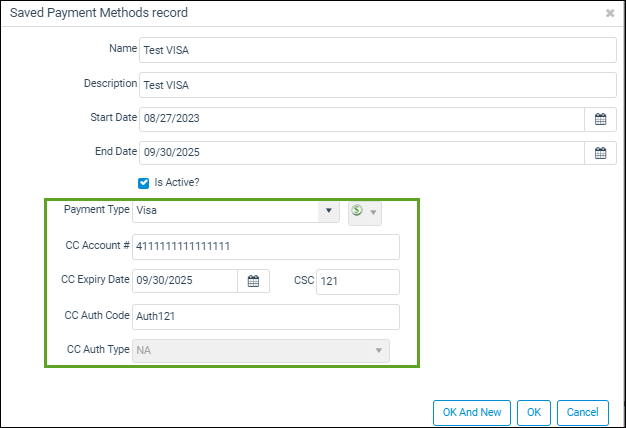Click the green dollar payment icon

358,212
